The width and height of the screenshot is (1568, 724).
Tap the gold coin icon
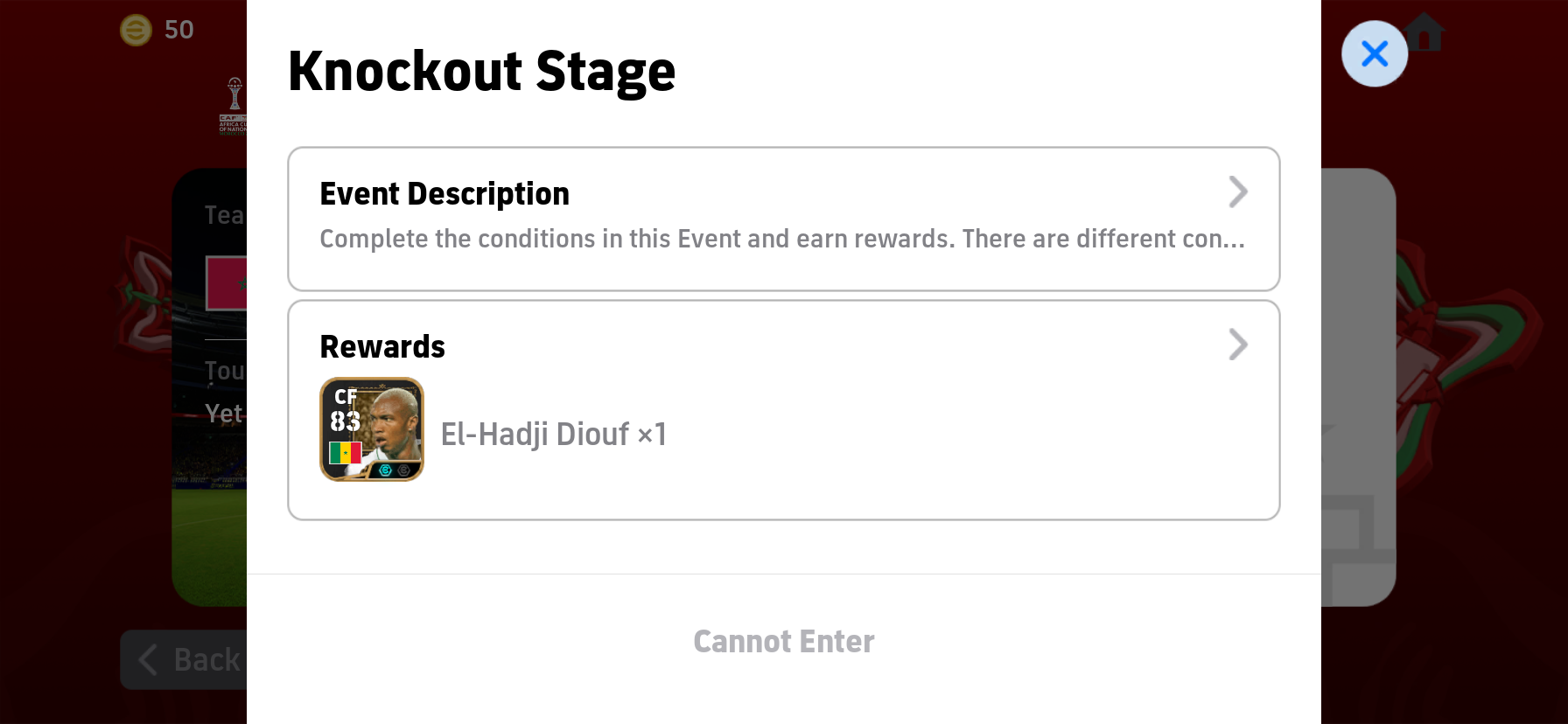tap(136, 31)
